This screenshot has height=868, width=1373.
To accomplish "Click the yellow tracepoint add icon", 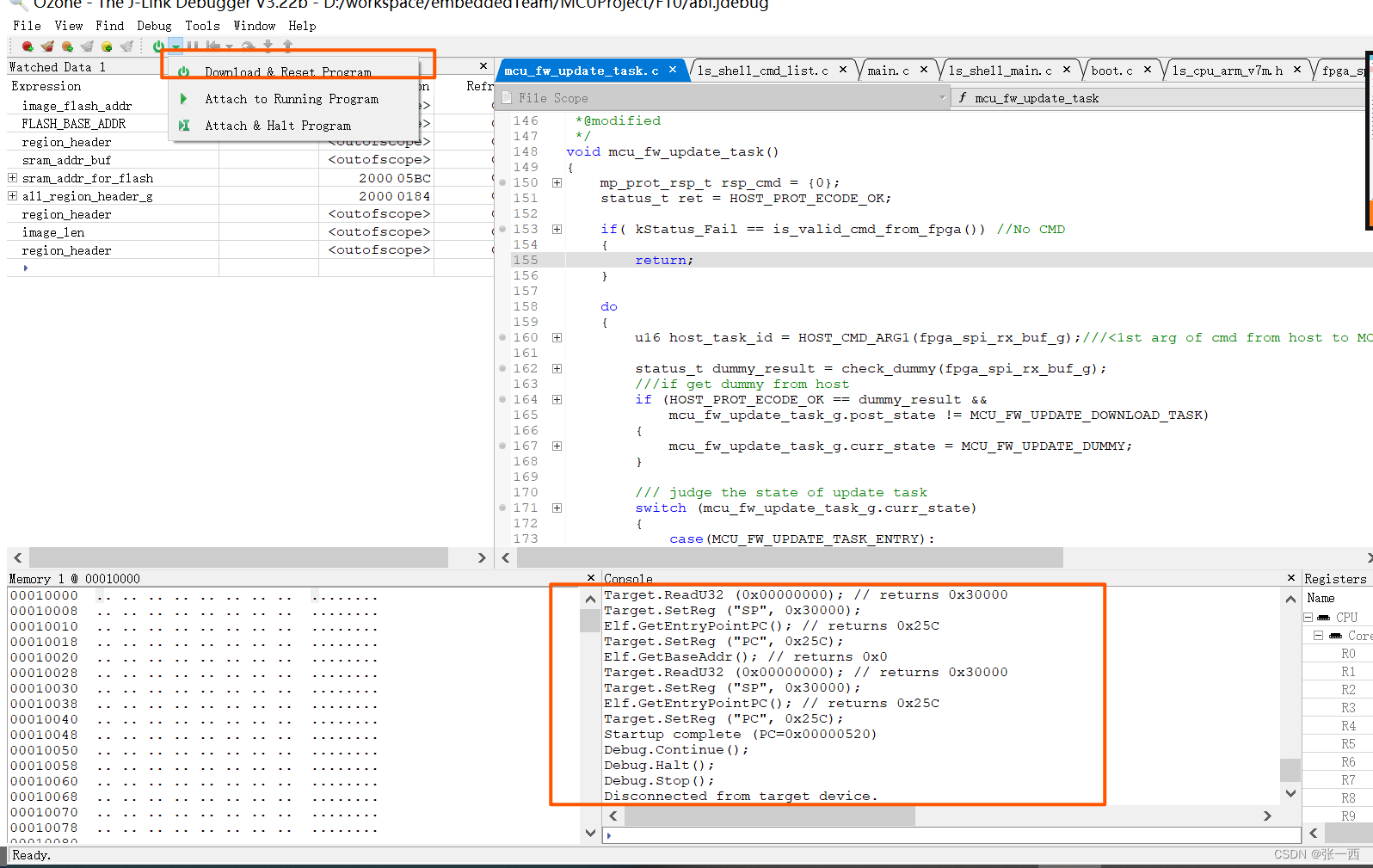I will pos(107,46).
